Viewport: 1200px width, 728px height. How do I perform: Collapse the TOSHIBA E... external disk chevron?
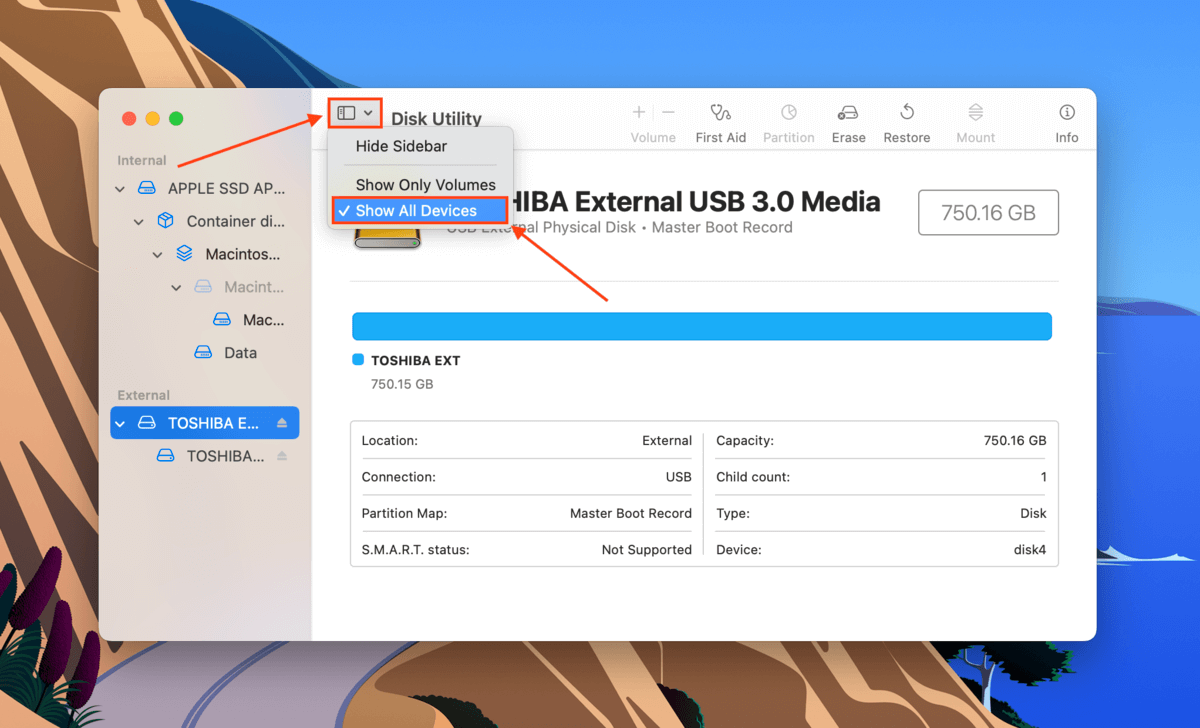(120, 423)
